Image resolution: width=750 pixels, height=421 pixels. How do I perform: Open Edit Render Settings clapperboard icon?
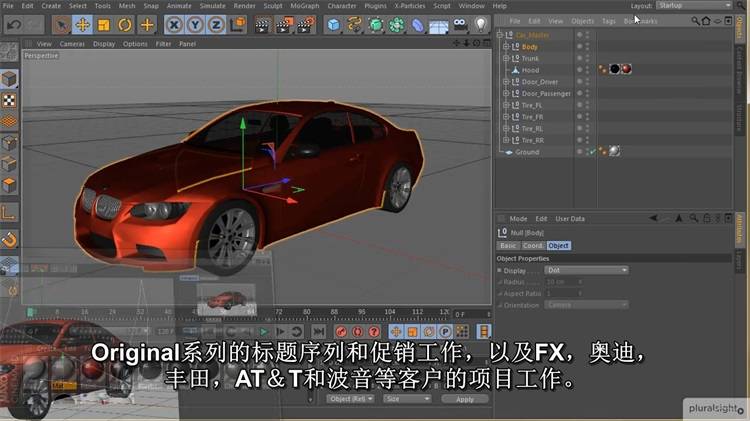pyautogui.click(x=306, y=24)
